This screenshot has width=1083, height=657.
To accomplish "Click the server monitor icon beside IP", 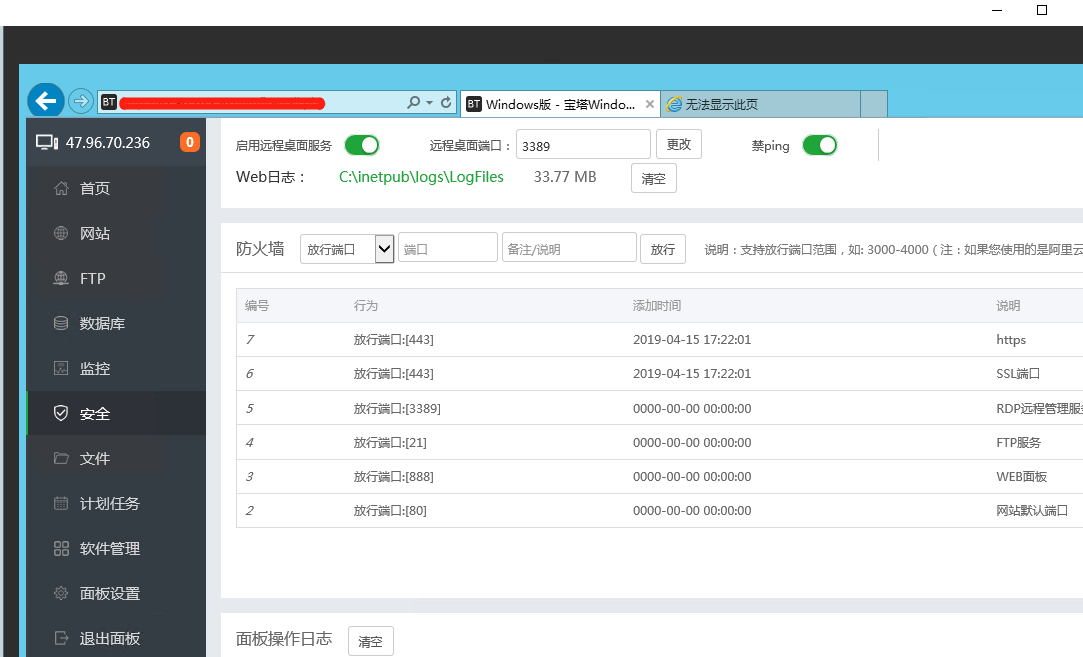I will pyautogui.click(x=47, y=142).
